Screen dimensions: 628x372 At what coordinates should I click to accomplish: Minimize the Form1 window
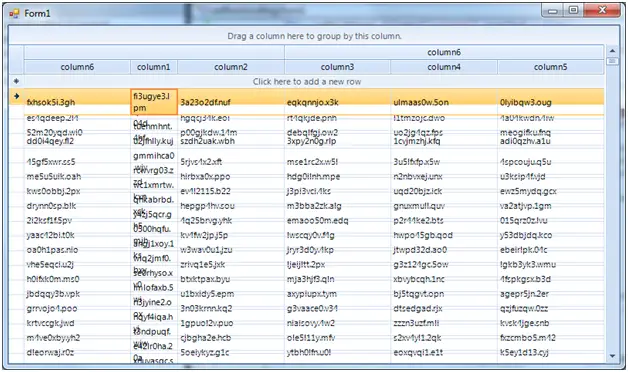pyautogui.click(x=553, y=11)
